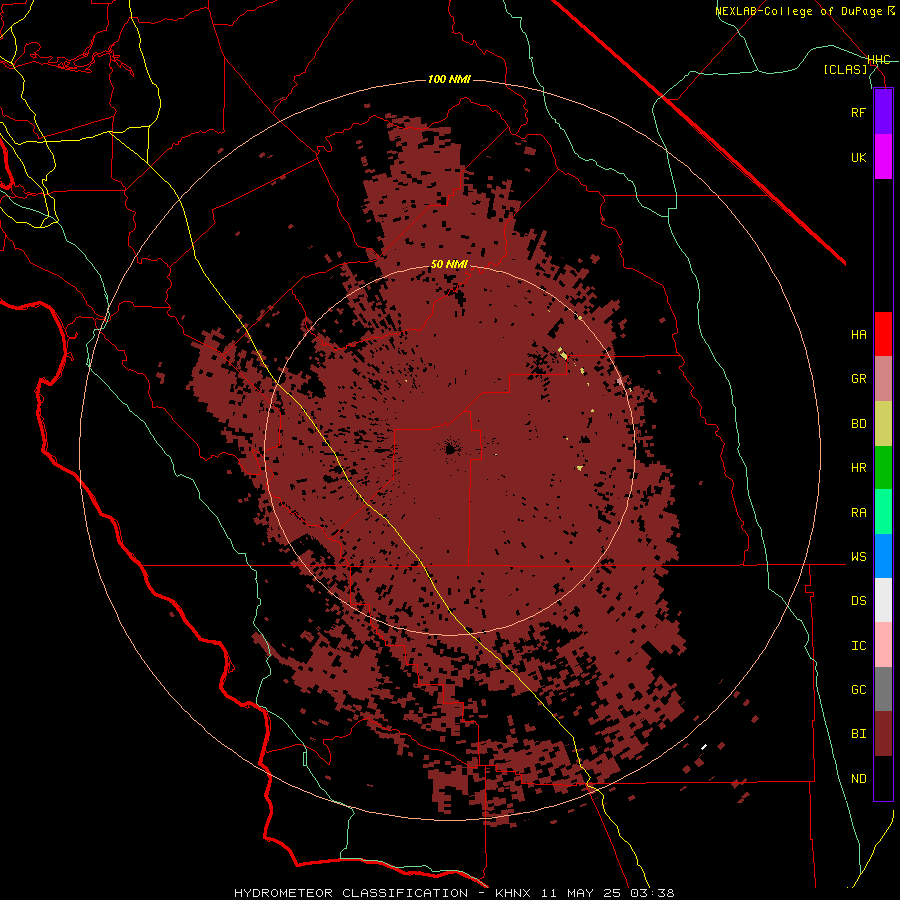The width and height of the screenshot is (900, 900).
Task: Click the white DS legend swatch
Action: [x=883, y=600]
